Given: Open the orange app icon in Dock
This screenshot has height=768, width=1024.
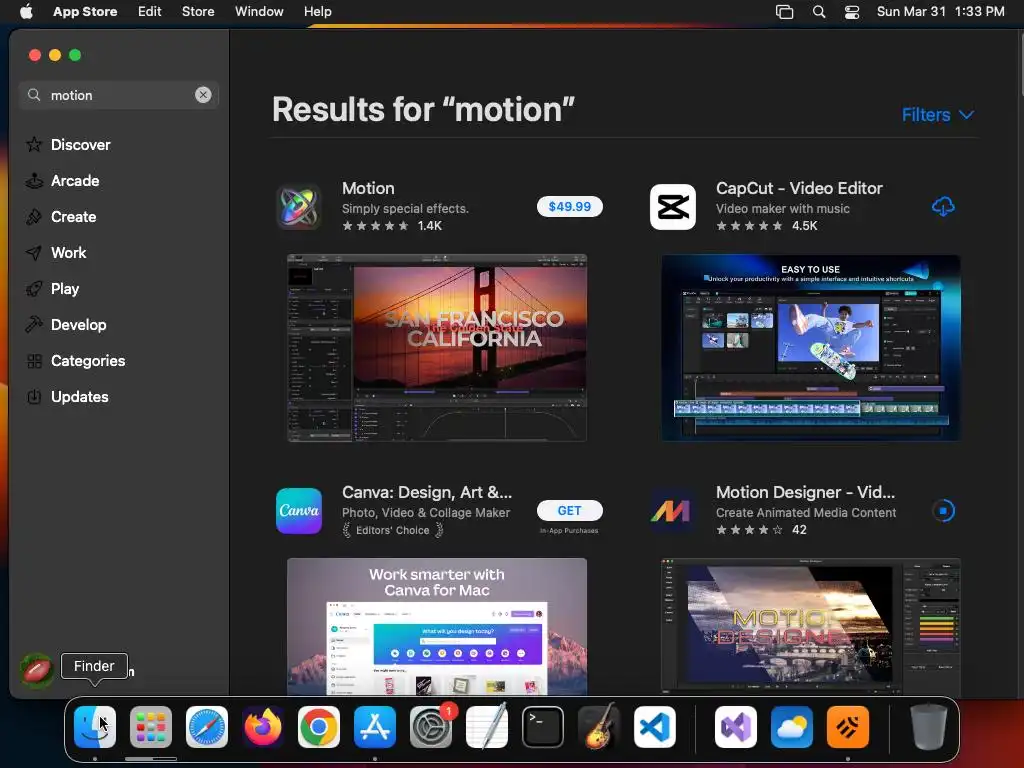Looking at the screenshot, I should tap(848, 727).
